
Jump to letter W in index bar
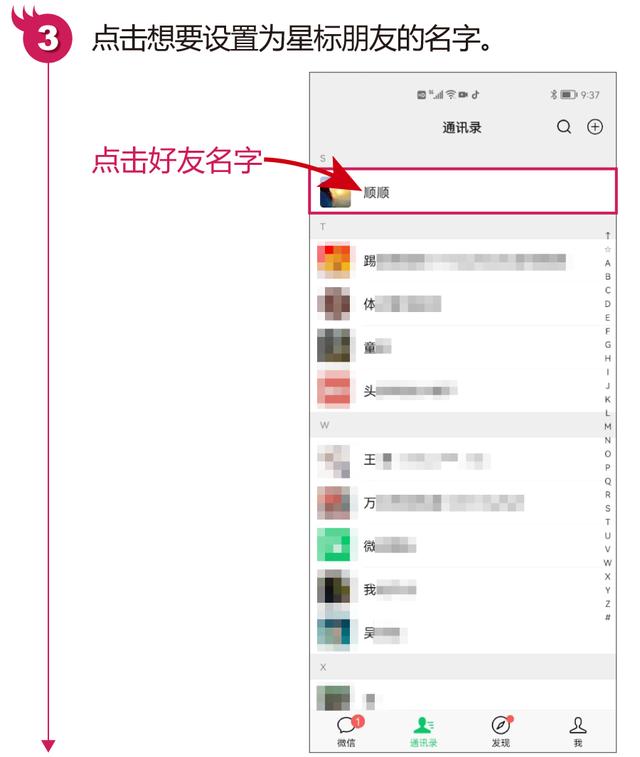coord(608,563)
